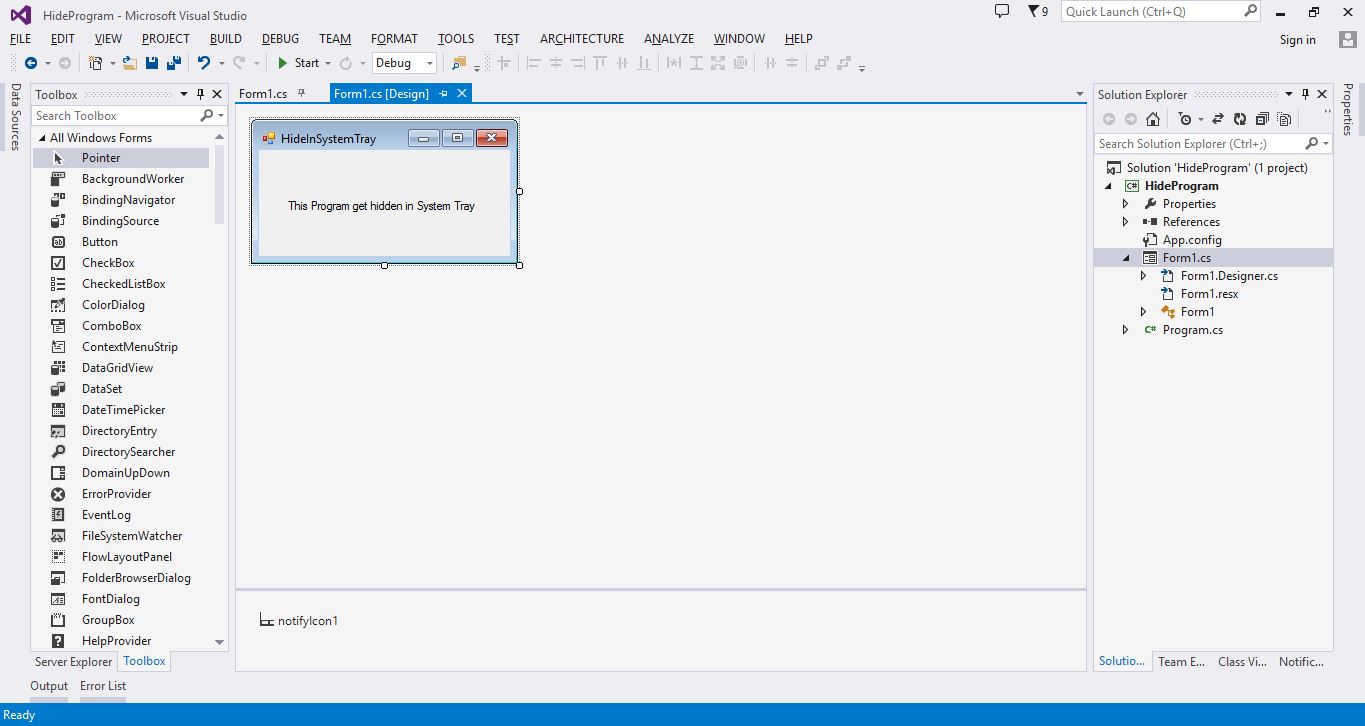Toggle auto-hide pin on Solution Explorer
Screen dimensions: 1365x726
tap(1304, 93)
